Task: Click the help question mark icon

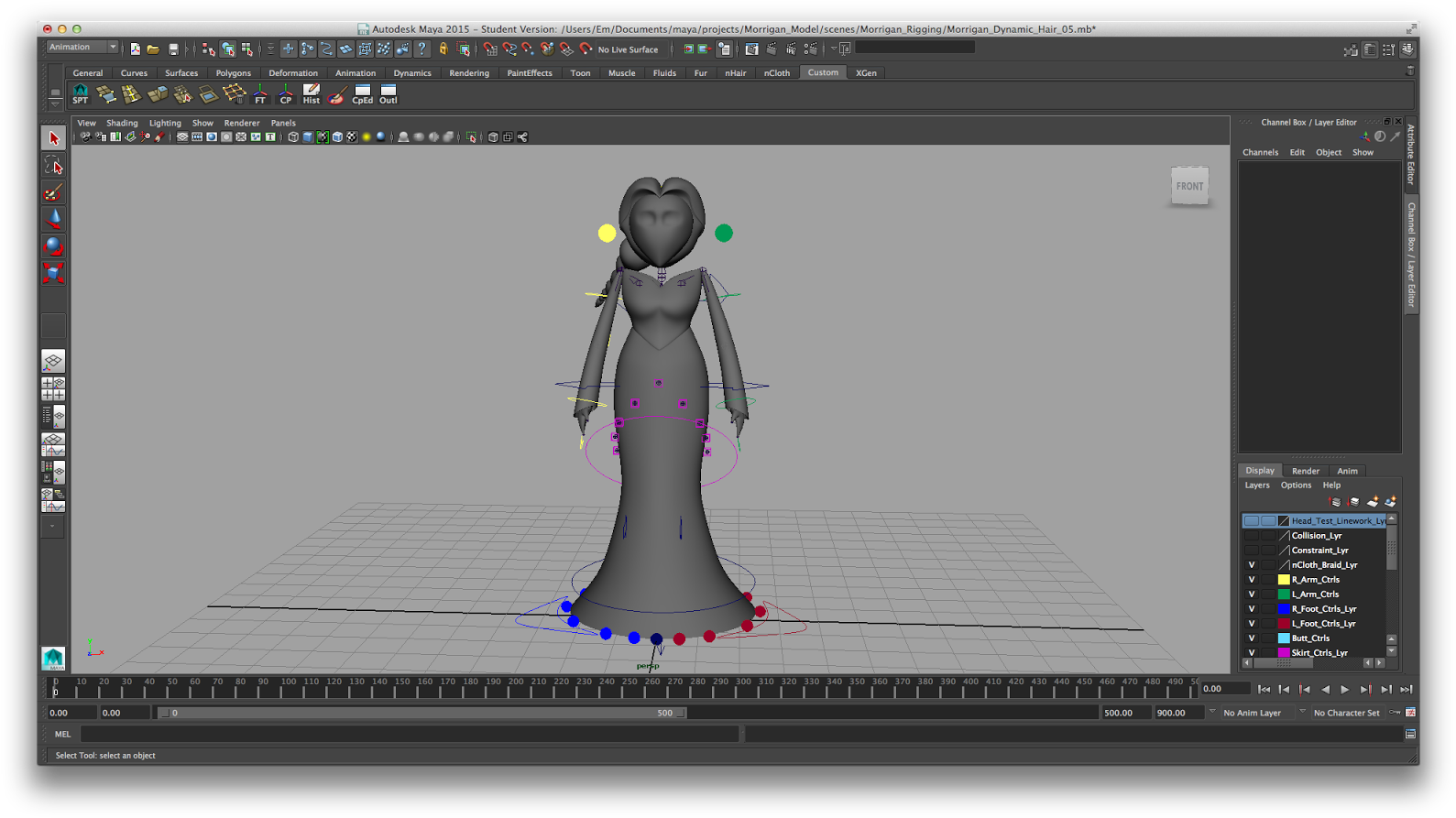Action: click(x=422, y=49)
